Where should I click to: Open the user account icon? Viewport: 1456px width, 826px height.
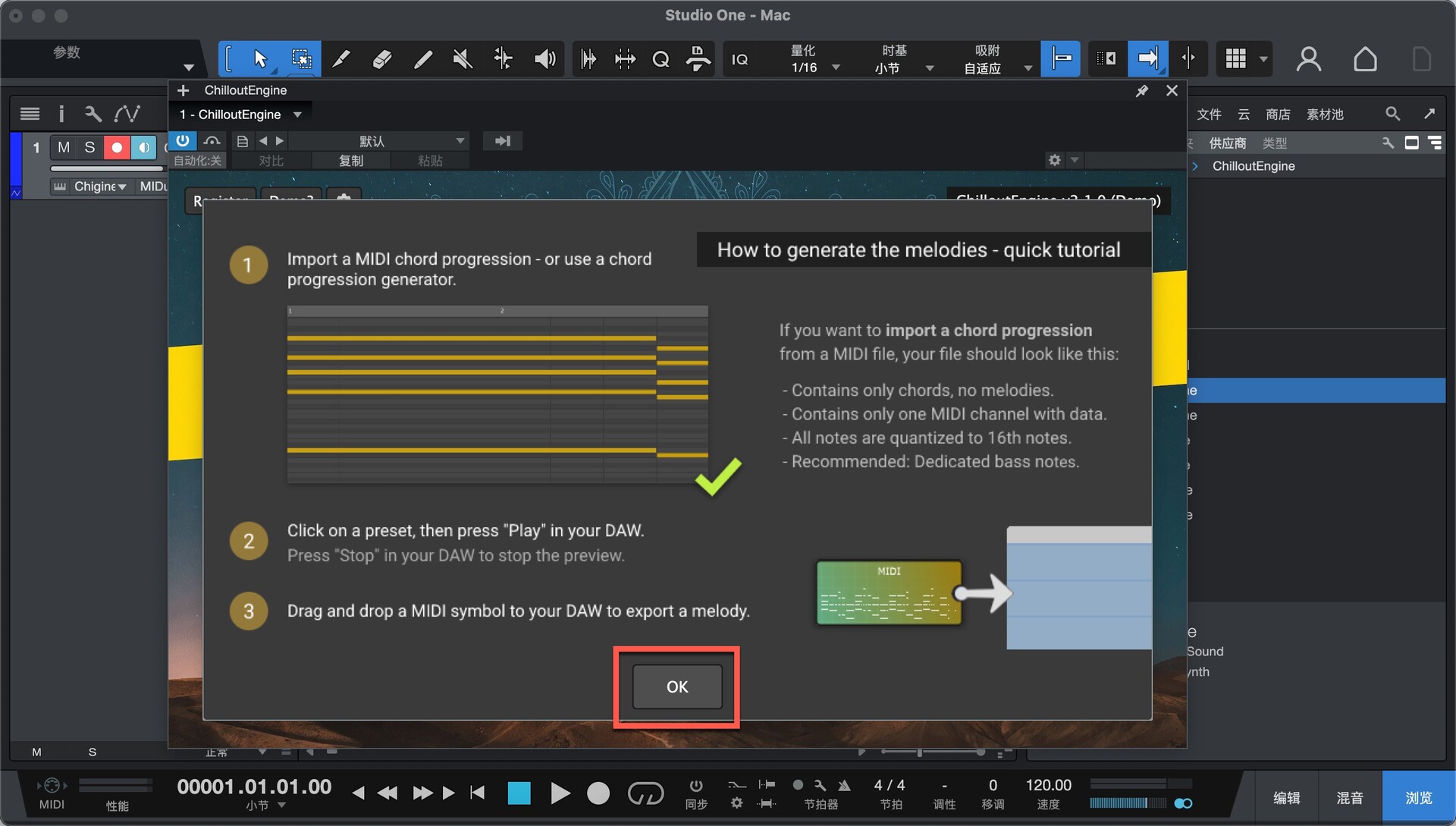(x=1308, y=58)
